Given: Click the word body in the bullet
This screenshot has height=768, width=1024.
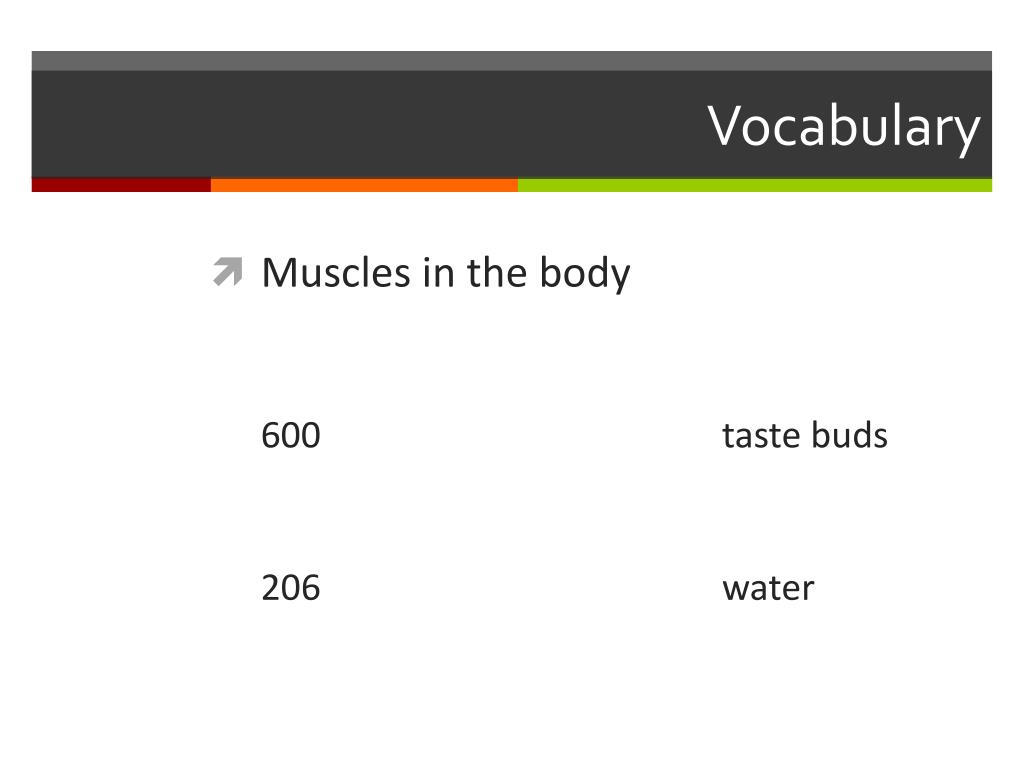Looking at the screenshot, I should pos(584,274).
